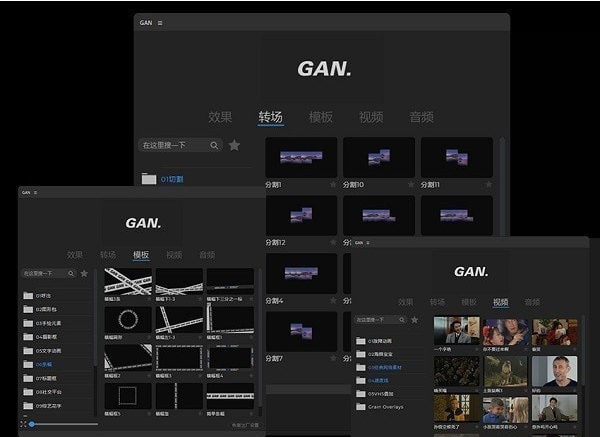
Task: Open the 音频 tab in the video clips window
Action: 532,302
